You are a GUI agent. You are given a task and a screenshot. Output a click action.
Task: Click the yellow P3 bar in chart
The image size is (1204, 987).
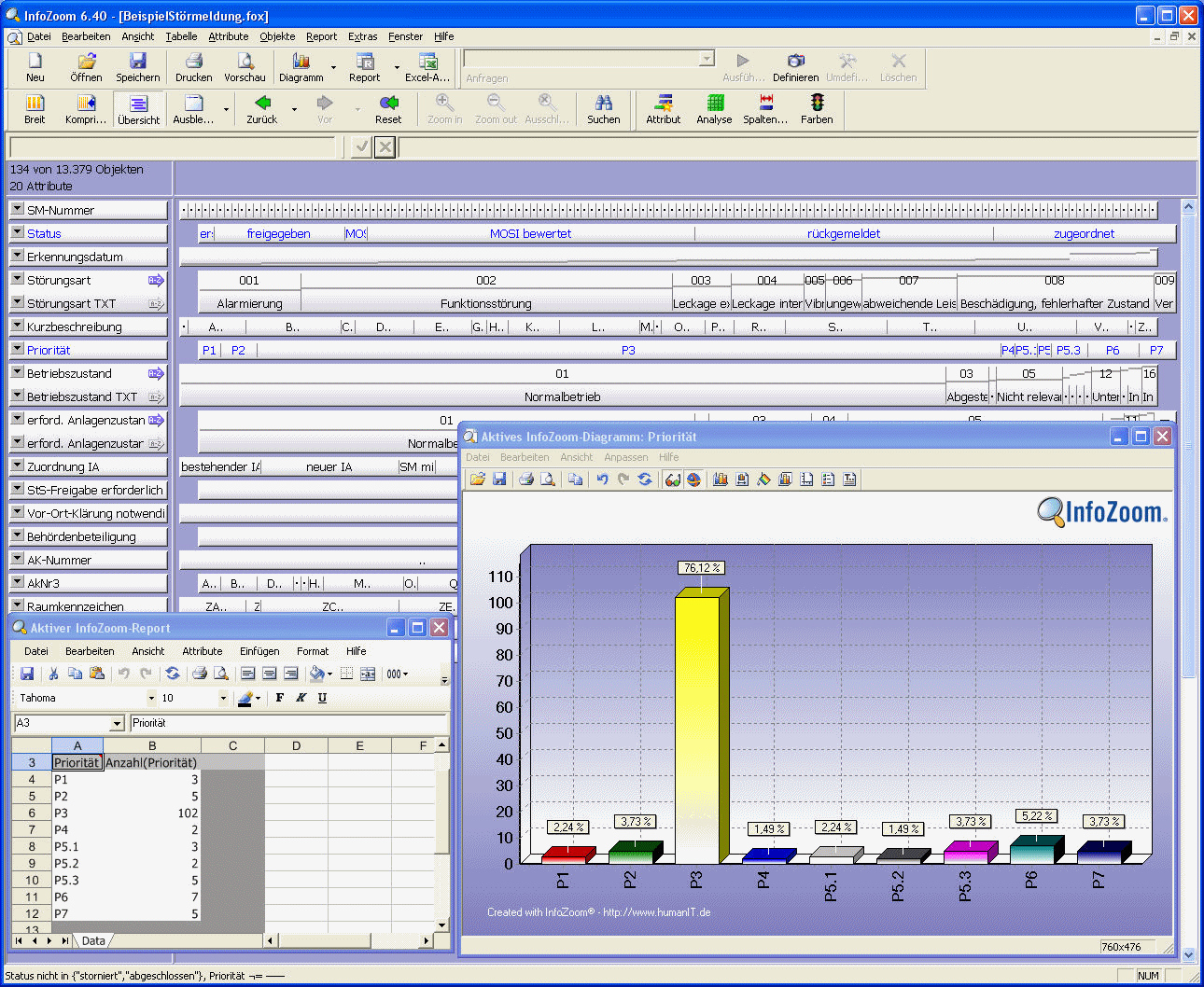click(x=697, y=728)
